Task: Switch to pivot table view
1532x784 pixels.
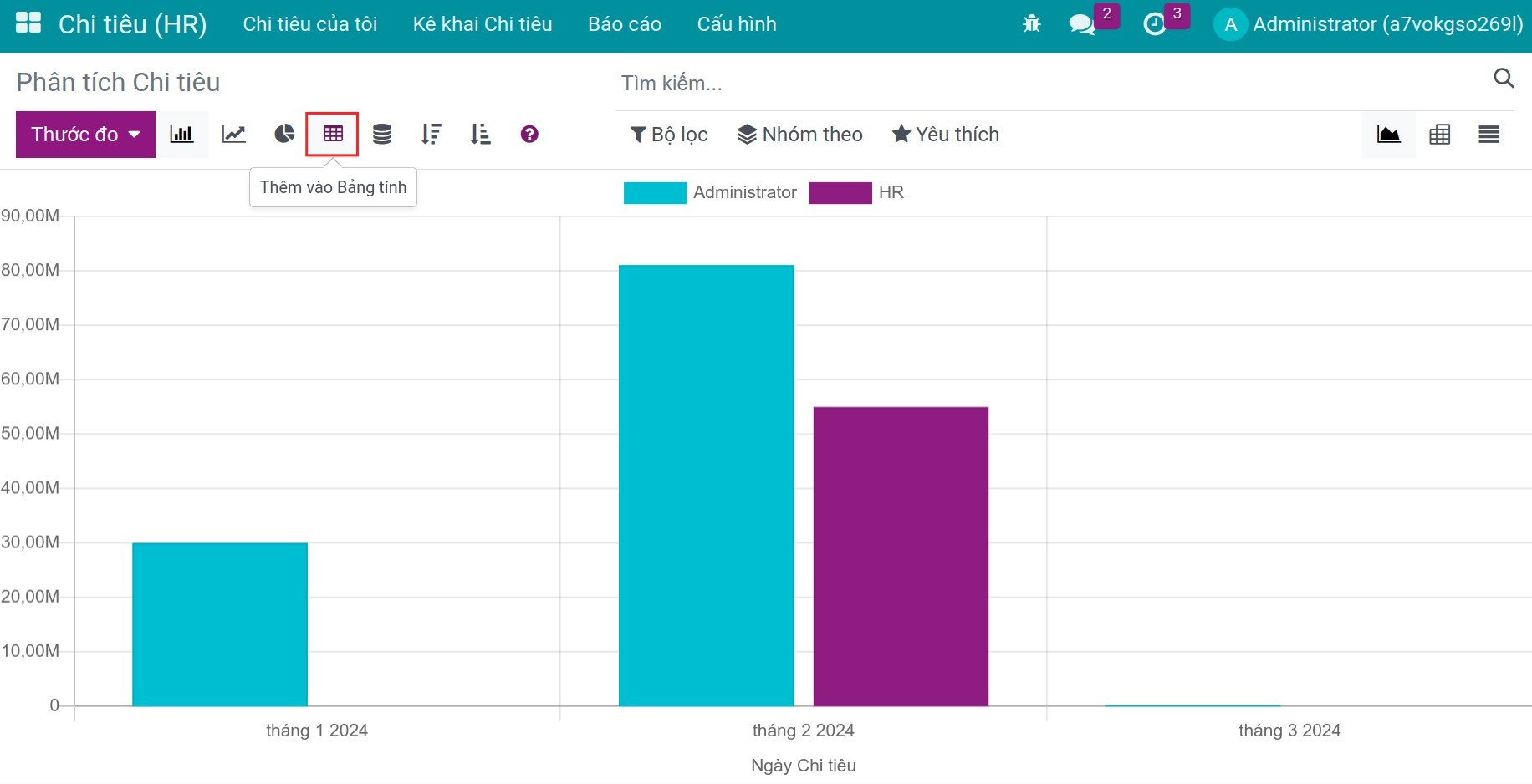Action: [x=1439, y=134]
